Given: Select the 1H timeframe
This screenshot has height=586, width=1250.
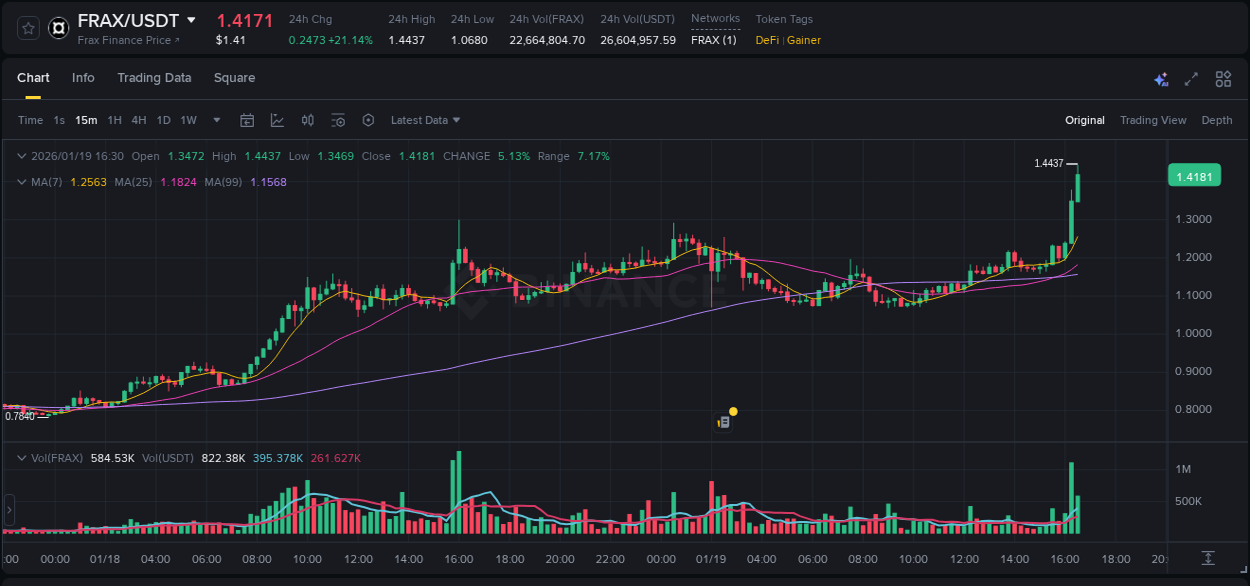Looking at the screenshot, I should coord(113,120).
